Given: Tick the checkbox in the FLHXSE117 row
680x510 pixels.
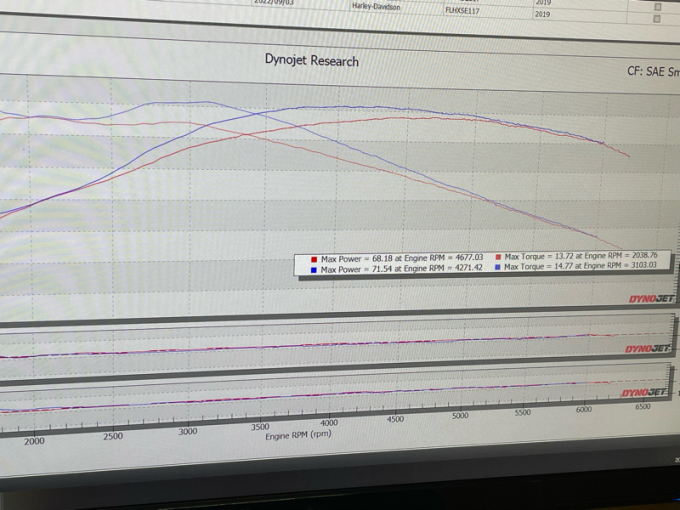Looking at the screenshot, I should 657,19.
